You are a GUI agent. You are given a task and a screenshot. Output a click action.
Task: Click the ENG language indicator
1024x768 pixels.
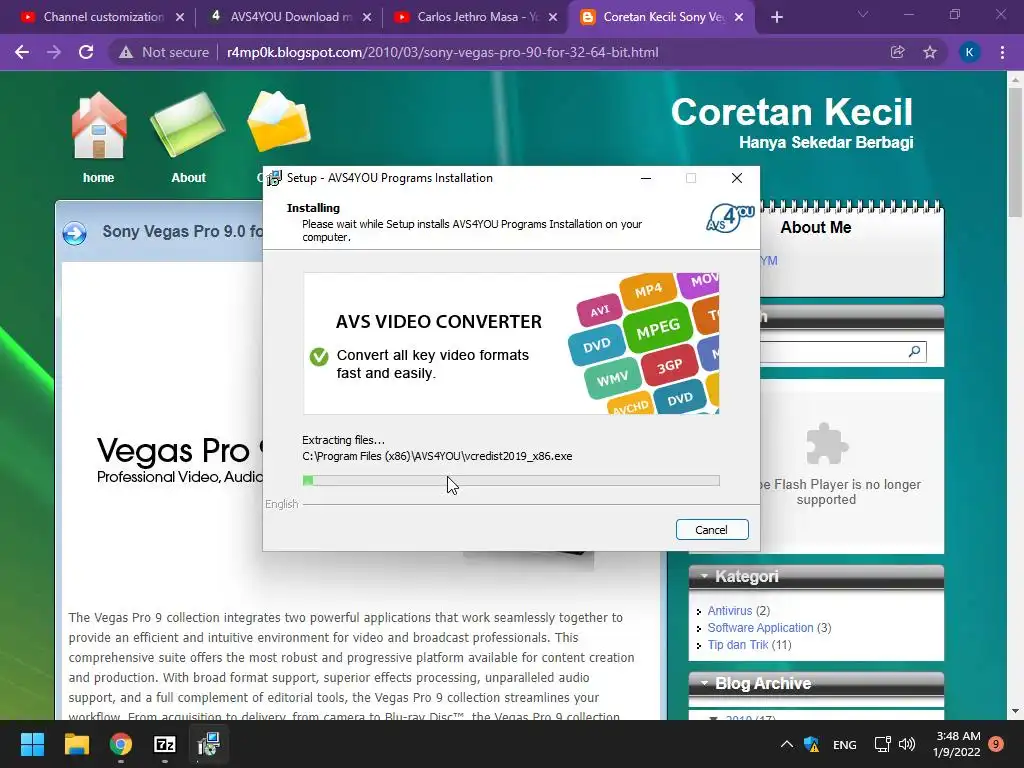tap(844, 744)
